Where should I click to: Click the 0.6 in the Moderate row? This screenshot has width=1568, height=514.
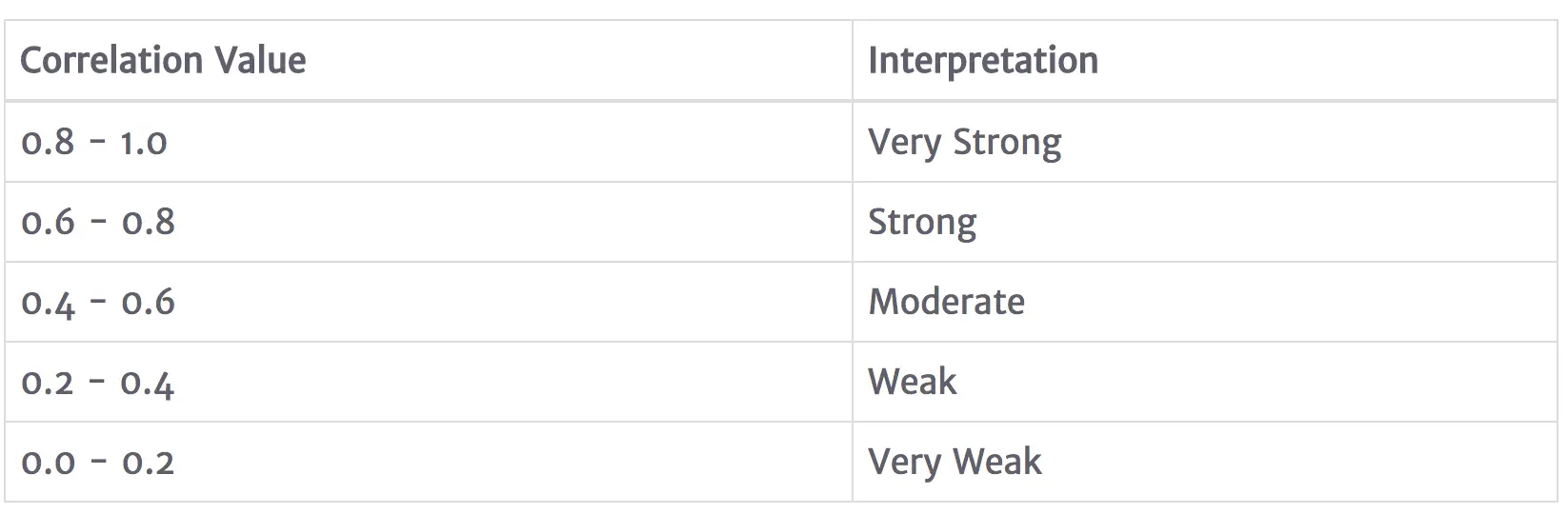[x=148, y=303]
